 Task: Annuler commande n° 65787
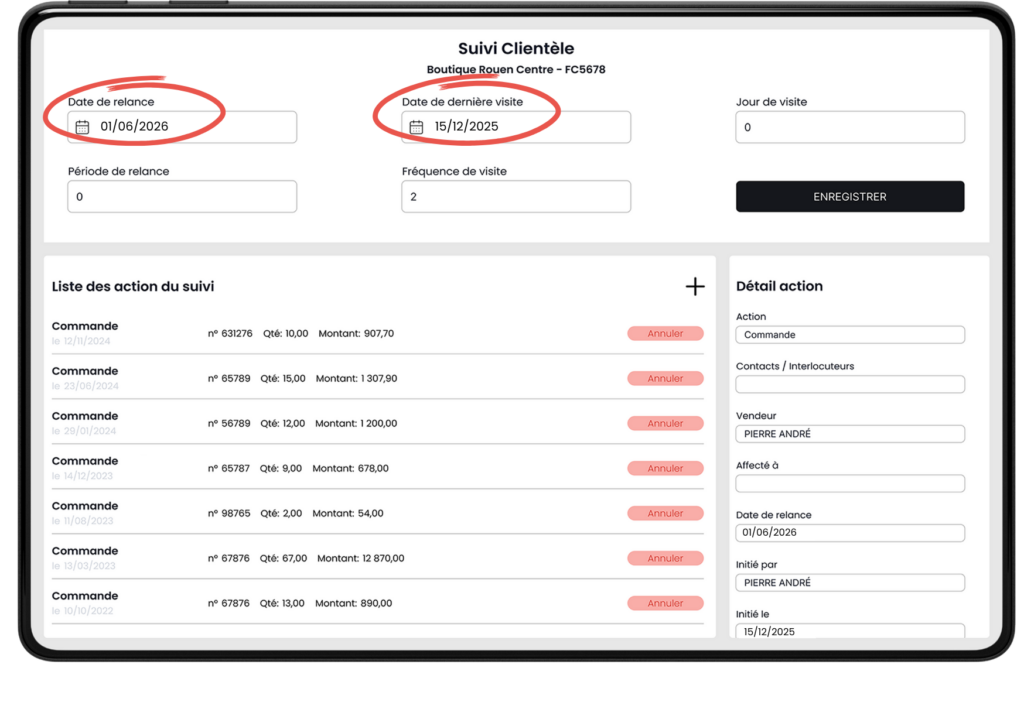tap(665, 468)
